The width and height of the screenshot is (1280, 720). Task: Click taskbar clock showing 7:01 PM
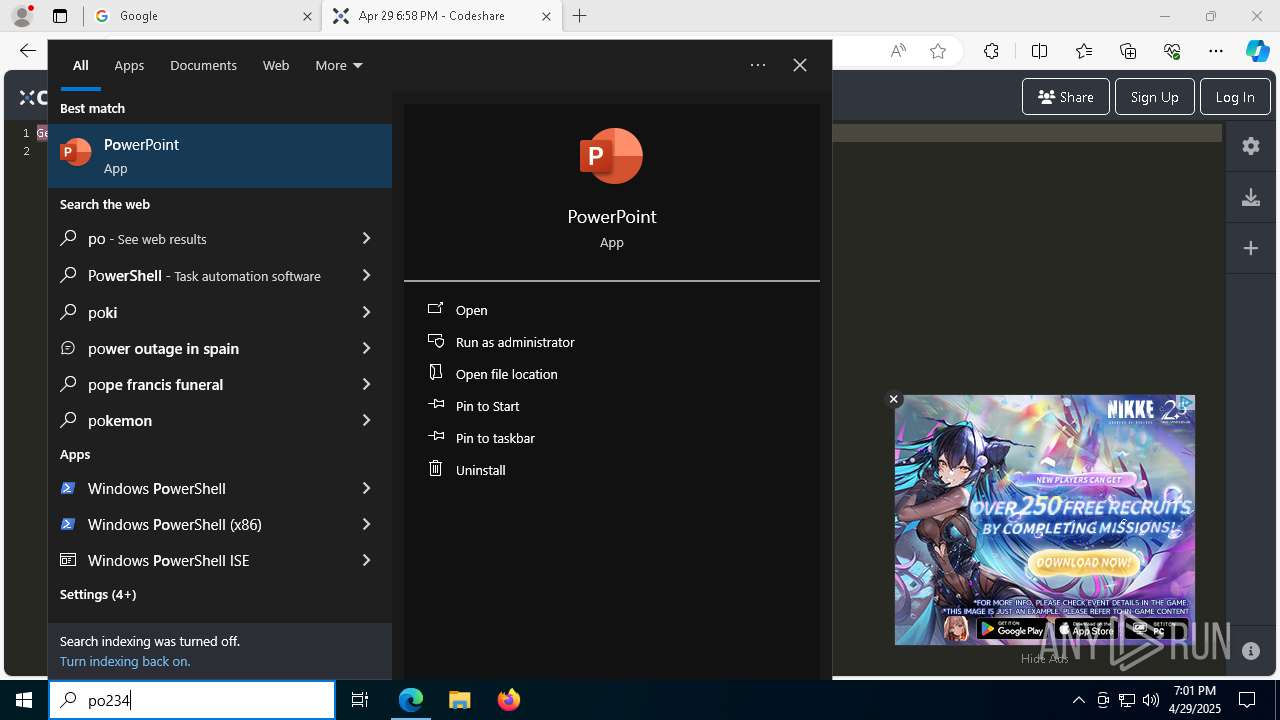[x=1194, y=700]
